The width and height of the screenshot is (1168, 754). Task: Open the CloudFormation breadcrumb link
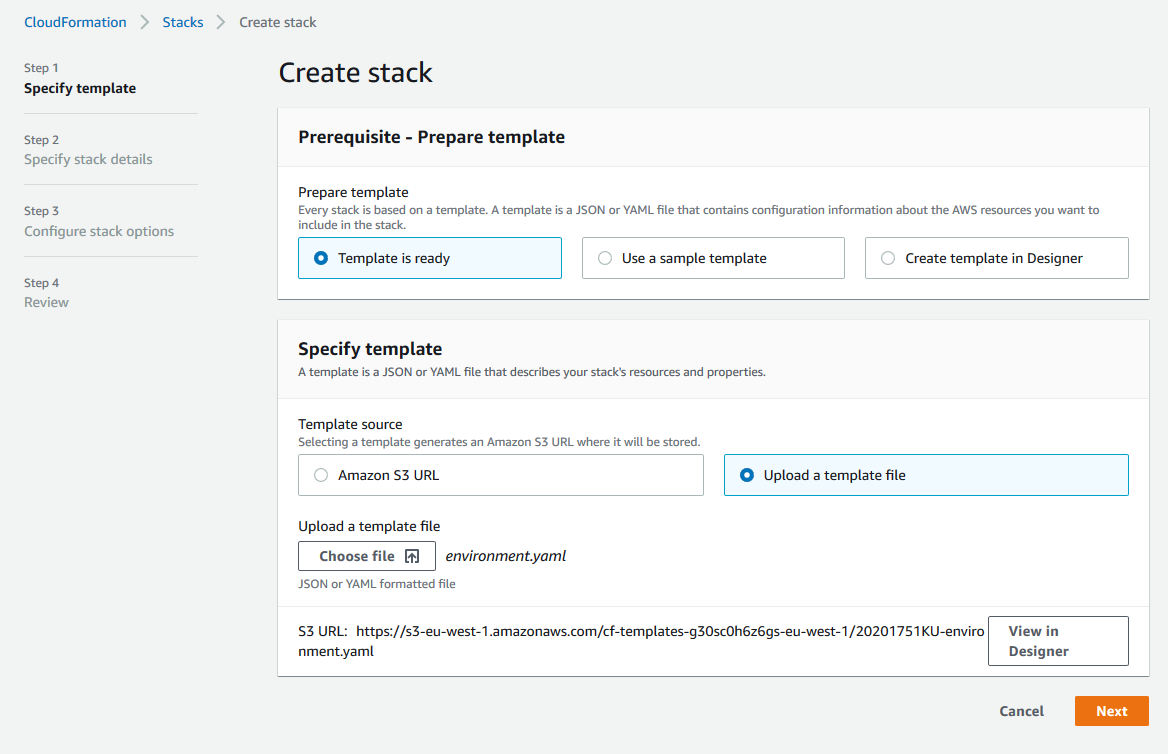coord(75,22)
